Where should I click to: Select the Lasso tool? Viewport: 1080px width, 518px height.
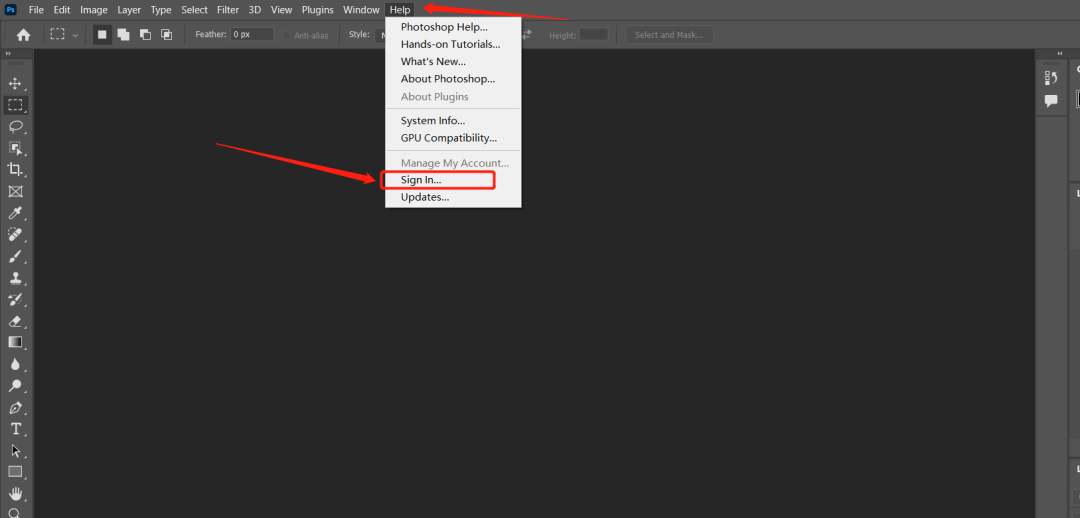tap(15, 126)
